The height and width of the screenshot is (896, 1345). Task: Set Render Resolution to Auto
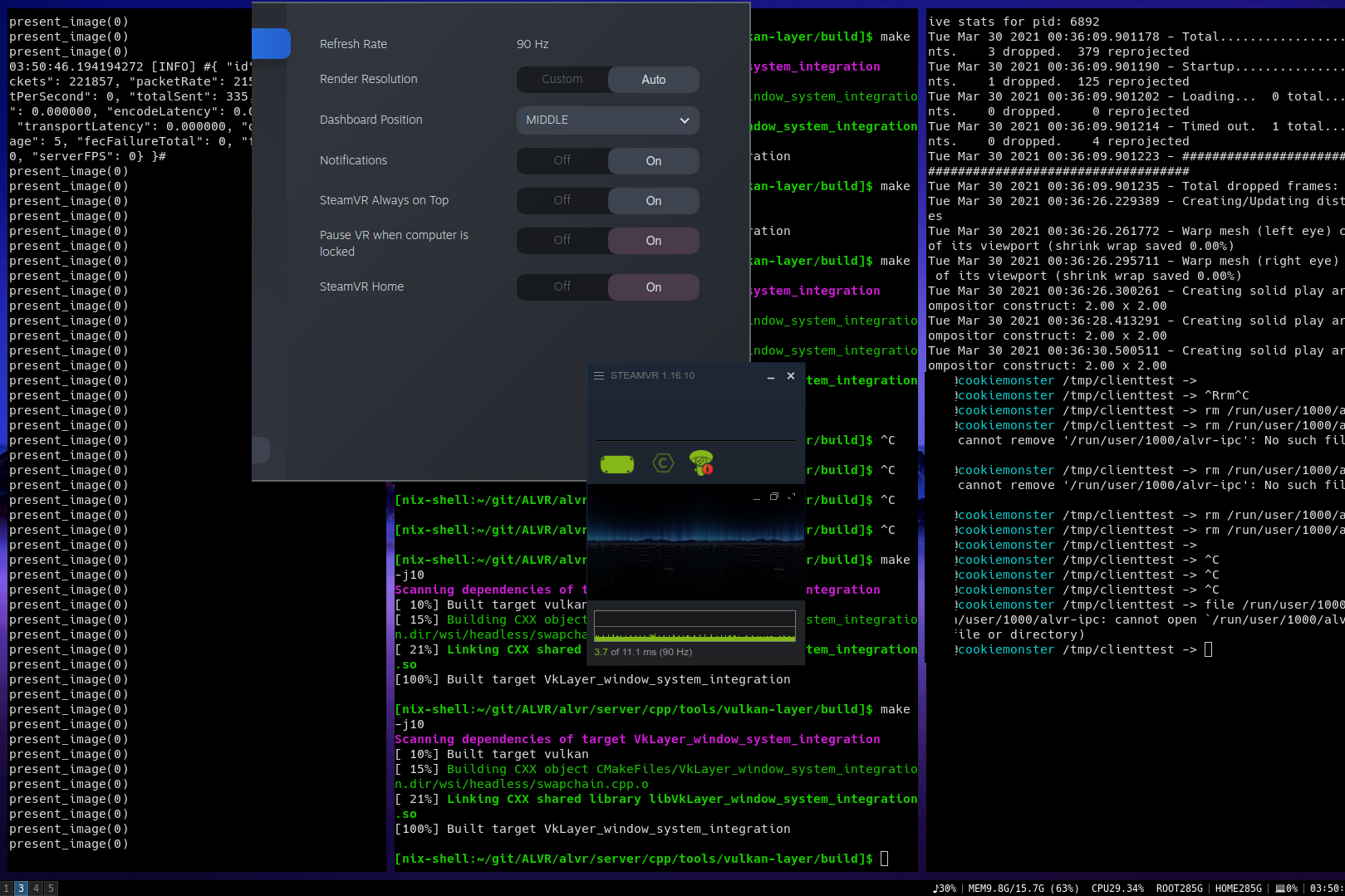[654, 80]
